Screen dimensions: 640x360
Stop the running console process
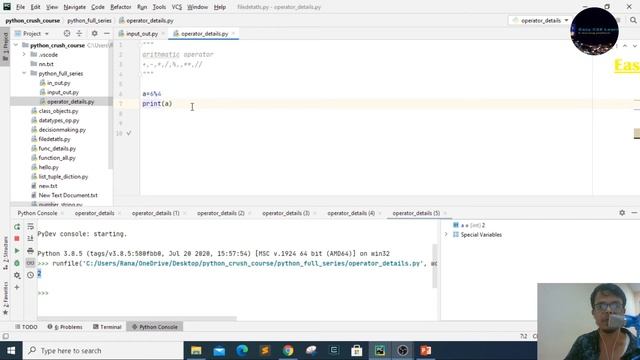pyautogui.click(x=17, y=238)
